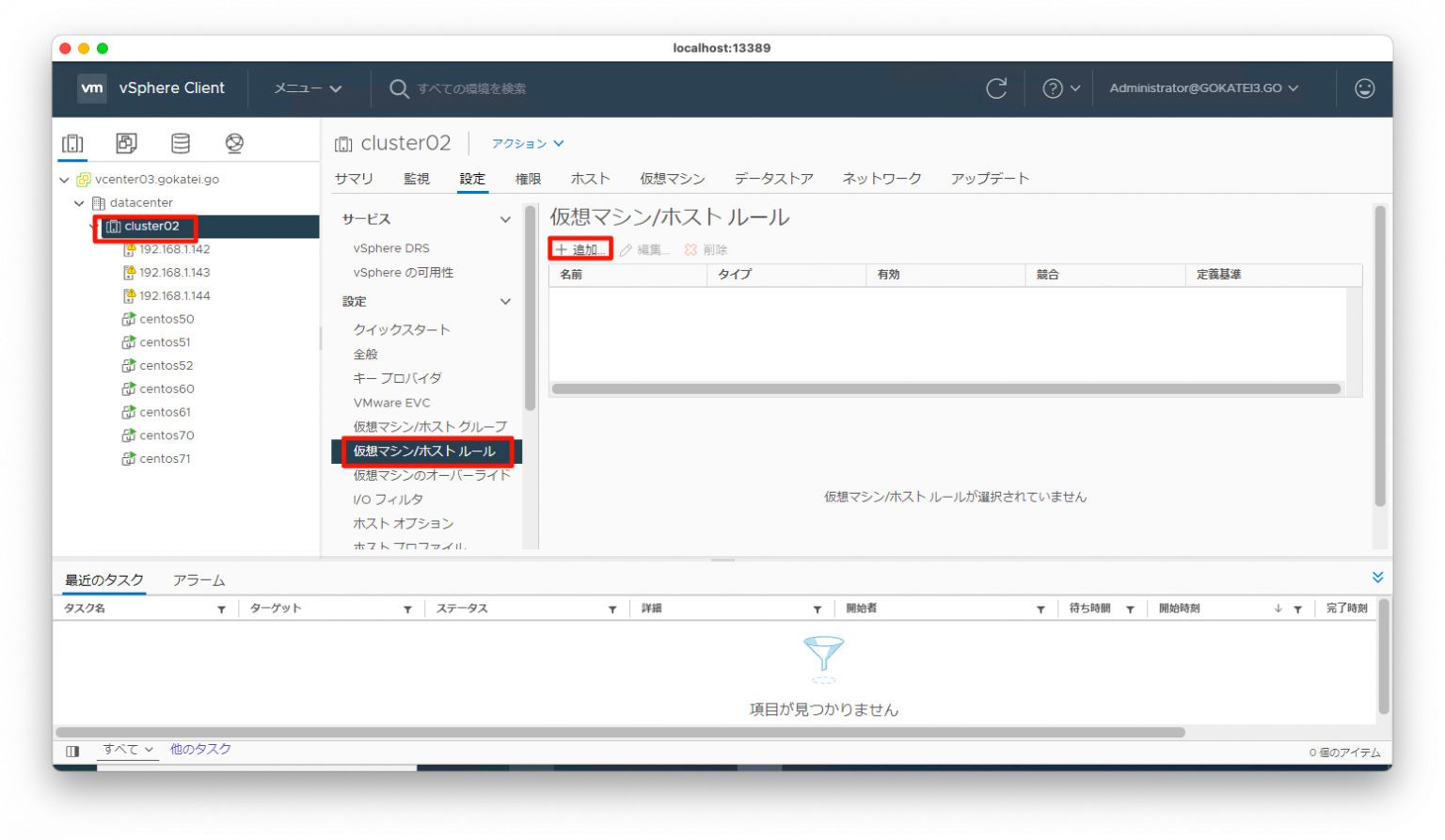The image size is (1445, 840).
Task: Collapse the recent tasks panel with the double chevron
Action: (x=1377, y=577)
